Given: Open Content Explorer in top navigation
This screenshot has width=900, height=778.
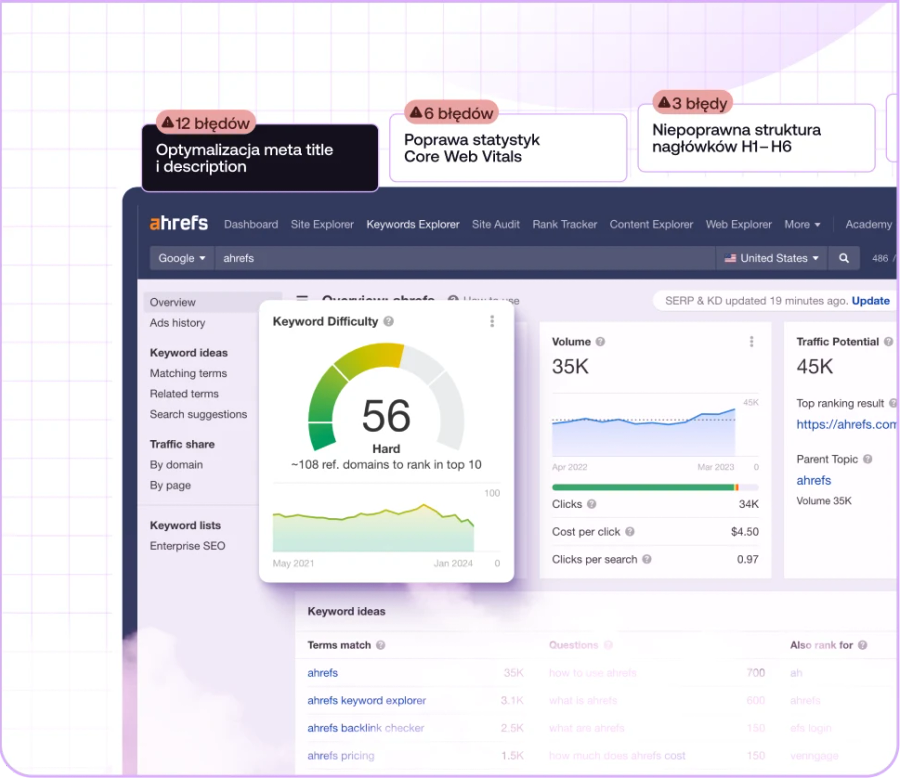Looking at the screenshot, I should (x=651, y=225).
